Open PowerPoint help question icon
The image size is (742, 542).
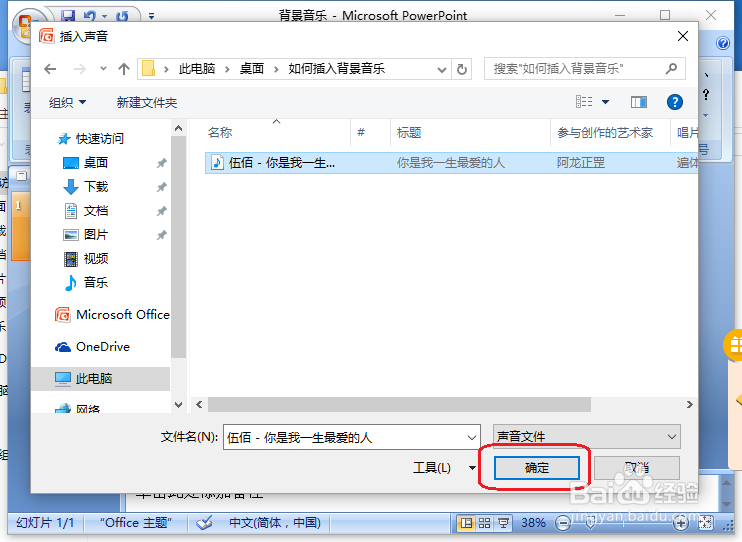tap(723, 44)
